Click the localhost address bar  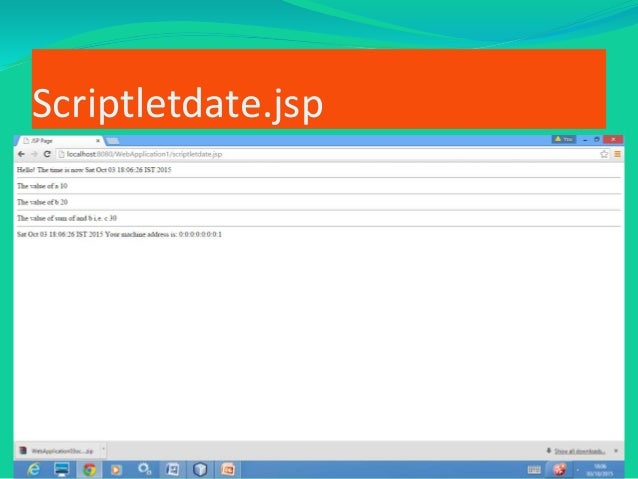tap(330, 154)
